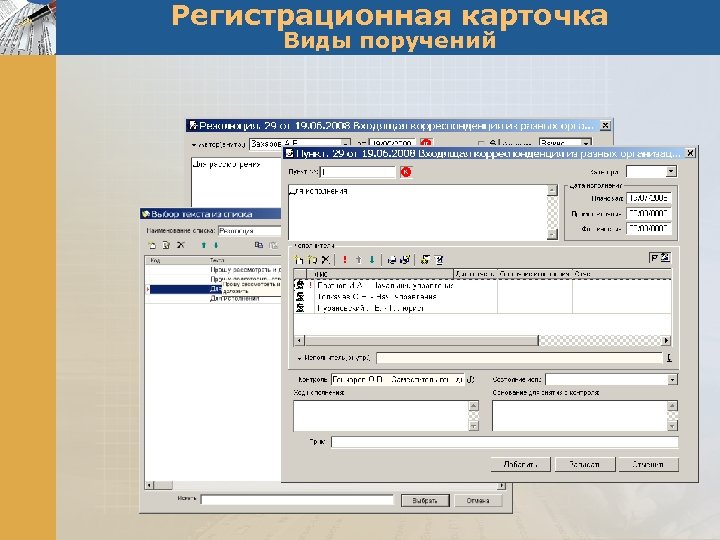Click copy icon in Выбор текста toolbar

[x=259, y=245]
